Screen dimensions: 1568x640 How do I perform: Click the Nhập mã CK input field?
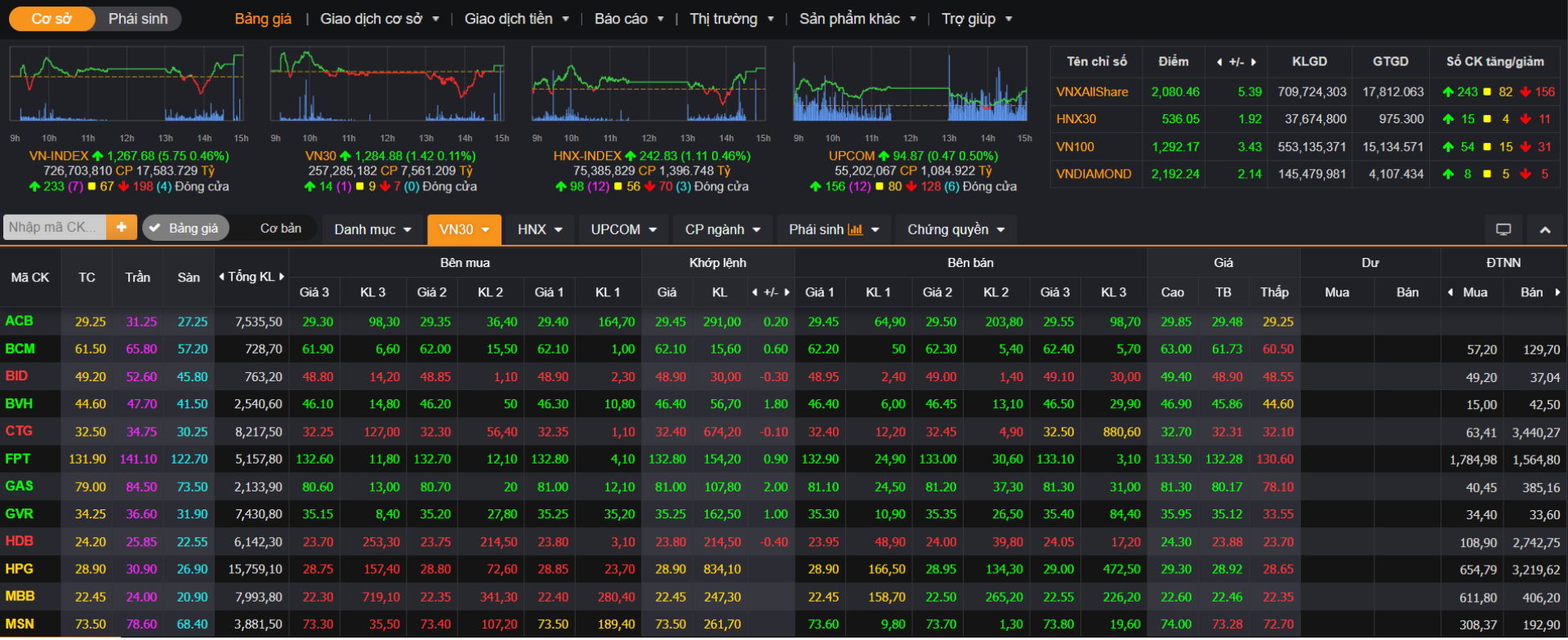55,228
